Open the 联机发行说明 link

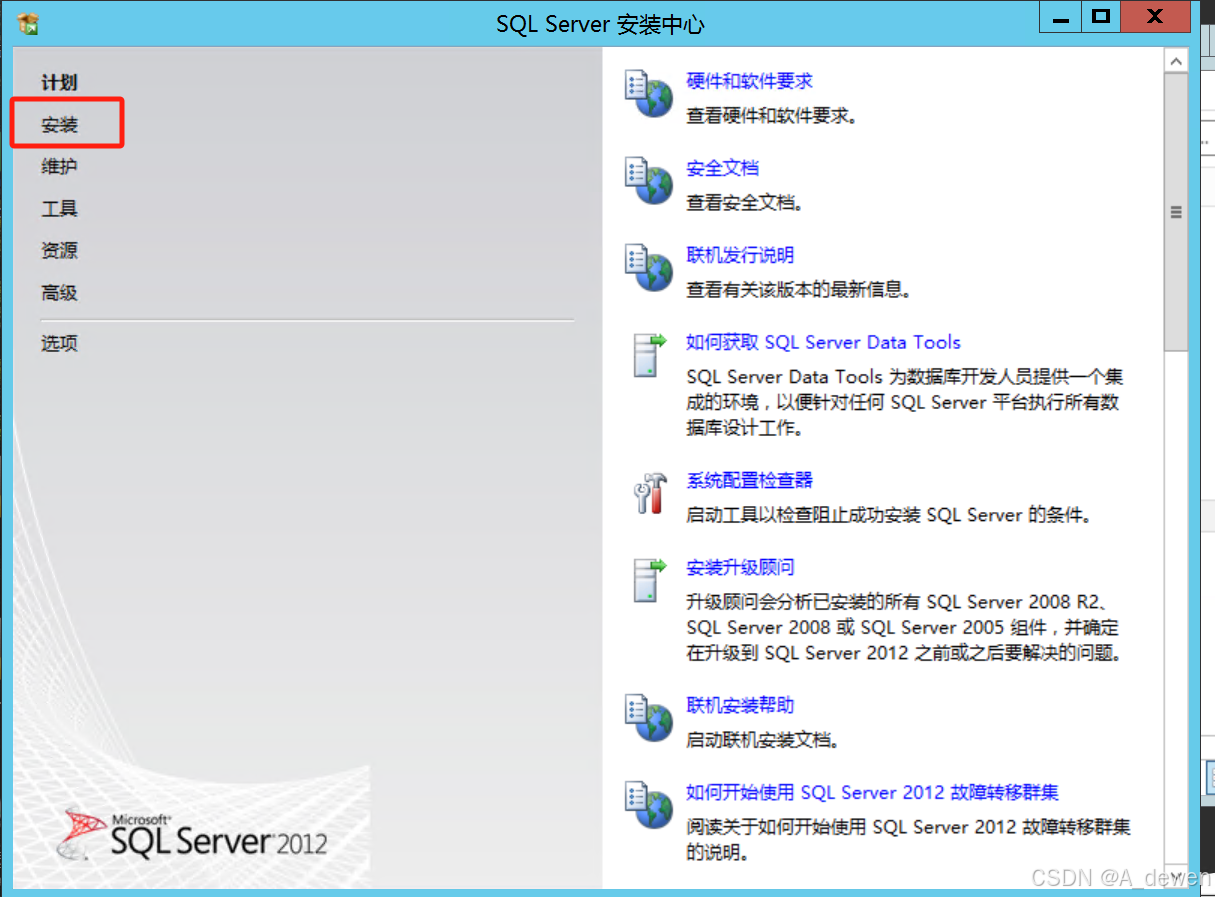pos(740,255)
